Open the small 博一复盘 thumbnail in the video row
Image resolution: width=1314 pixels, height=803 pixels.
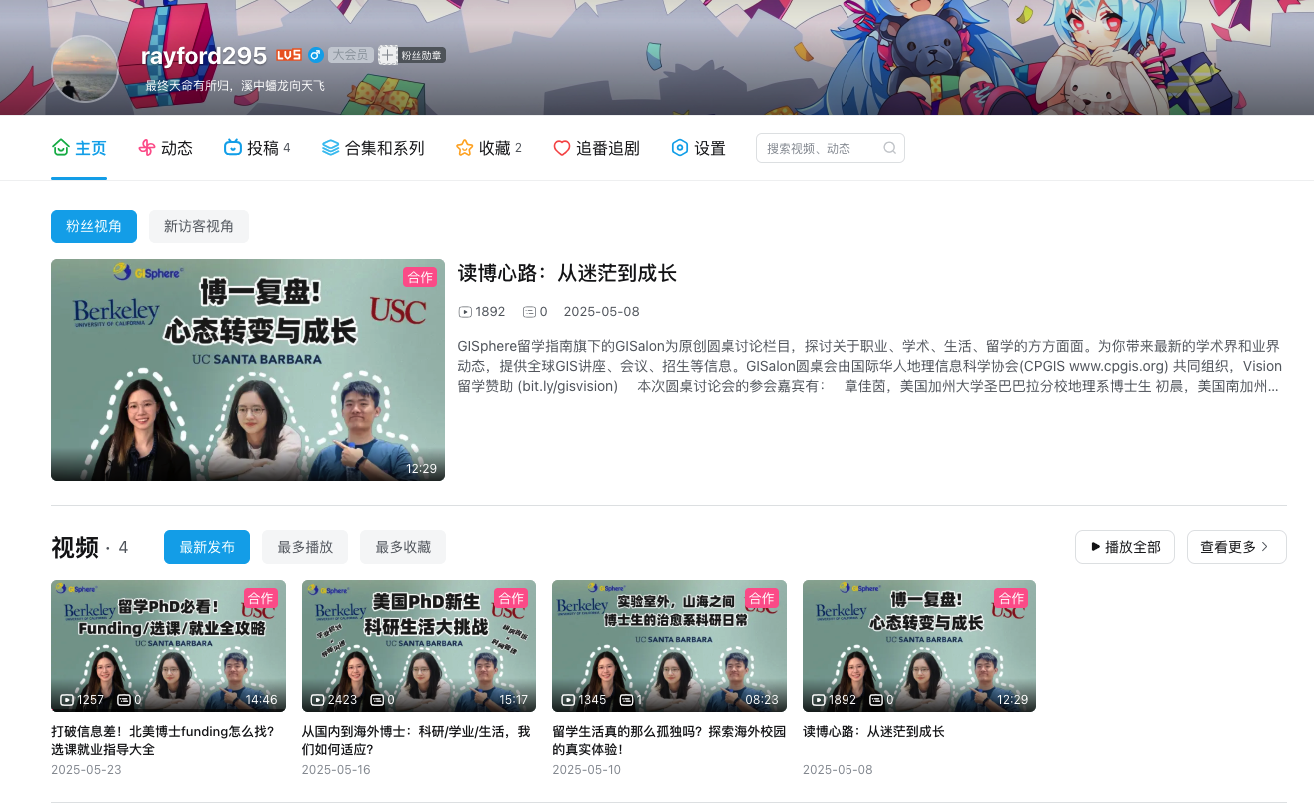coord(919,646)
